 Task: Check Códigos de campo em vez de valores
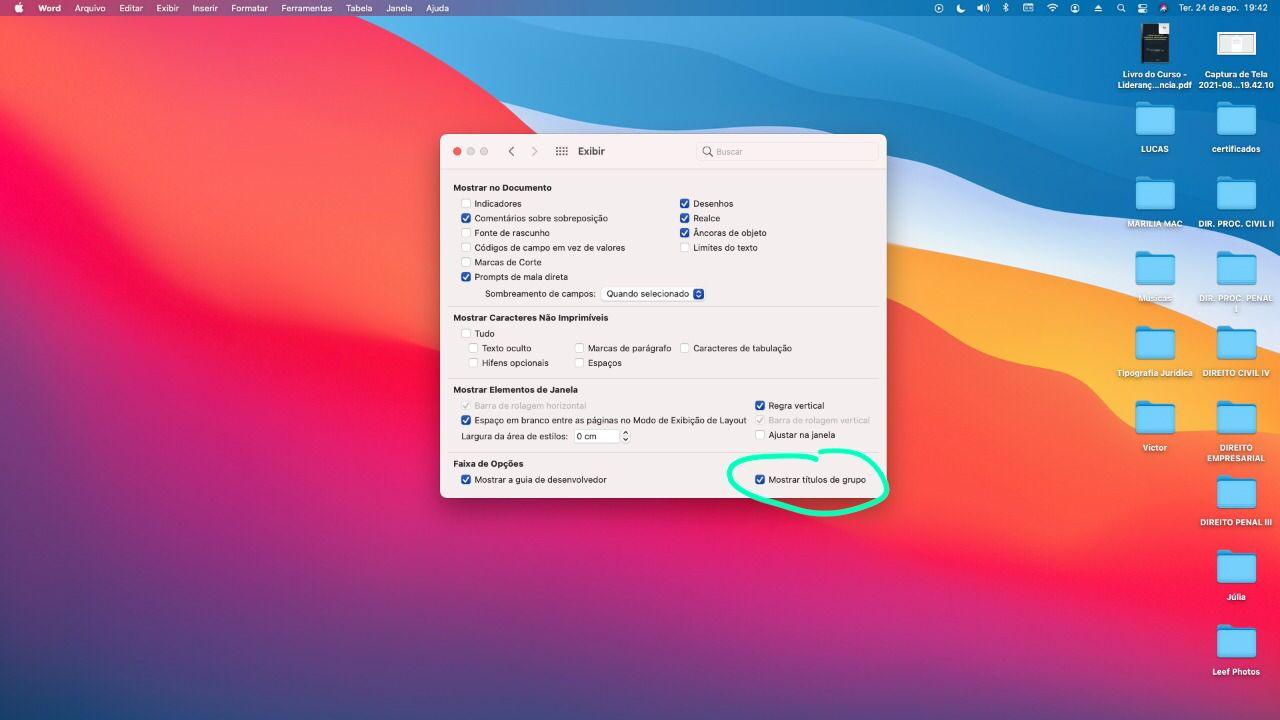tap(466, 248)
